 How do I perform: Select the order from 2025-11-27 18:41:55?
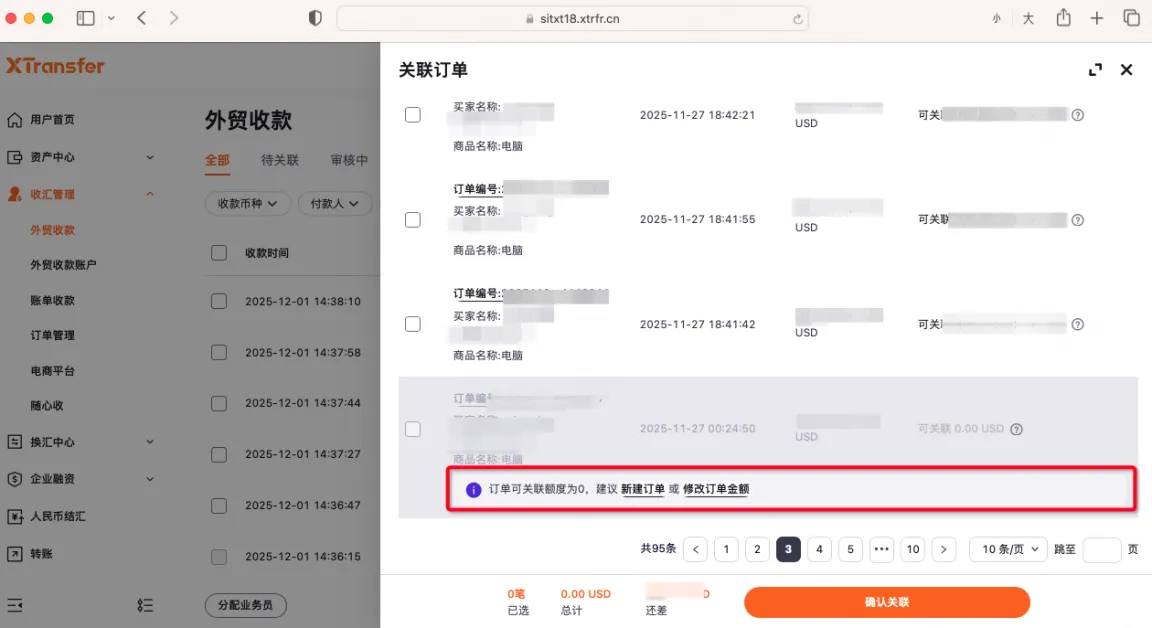point(412,219)
